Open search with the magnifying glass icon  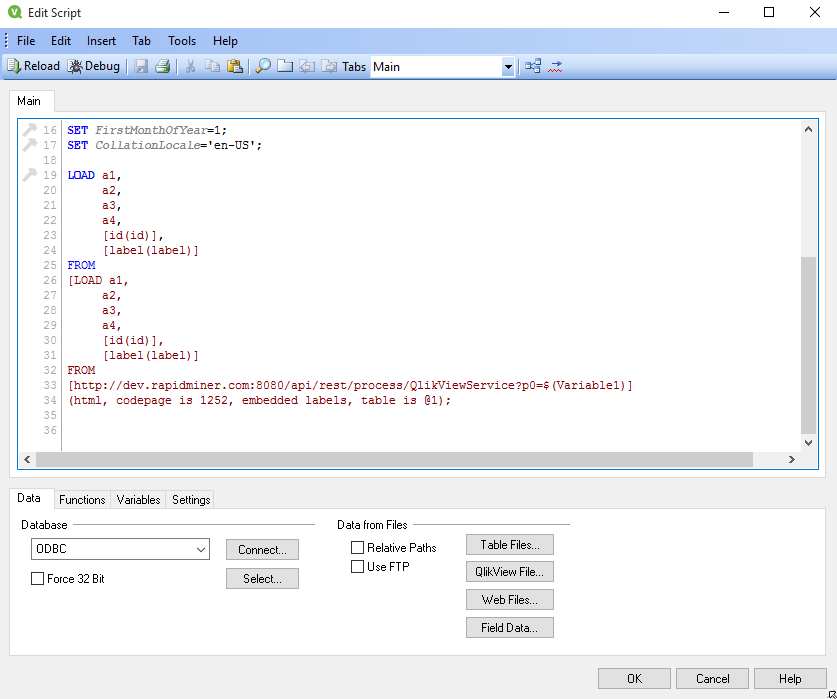263,66
